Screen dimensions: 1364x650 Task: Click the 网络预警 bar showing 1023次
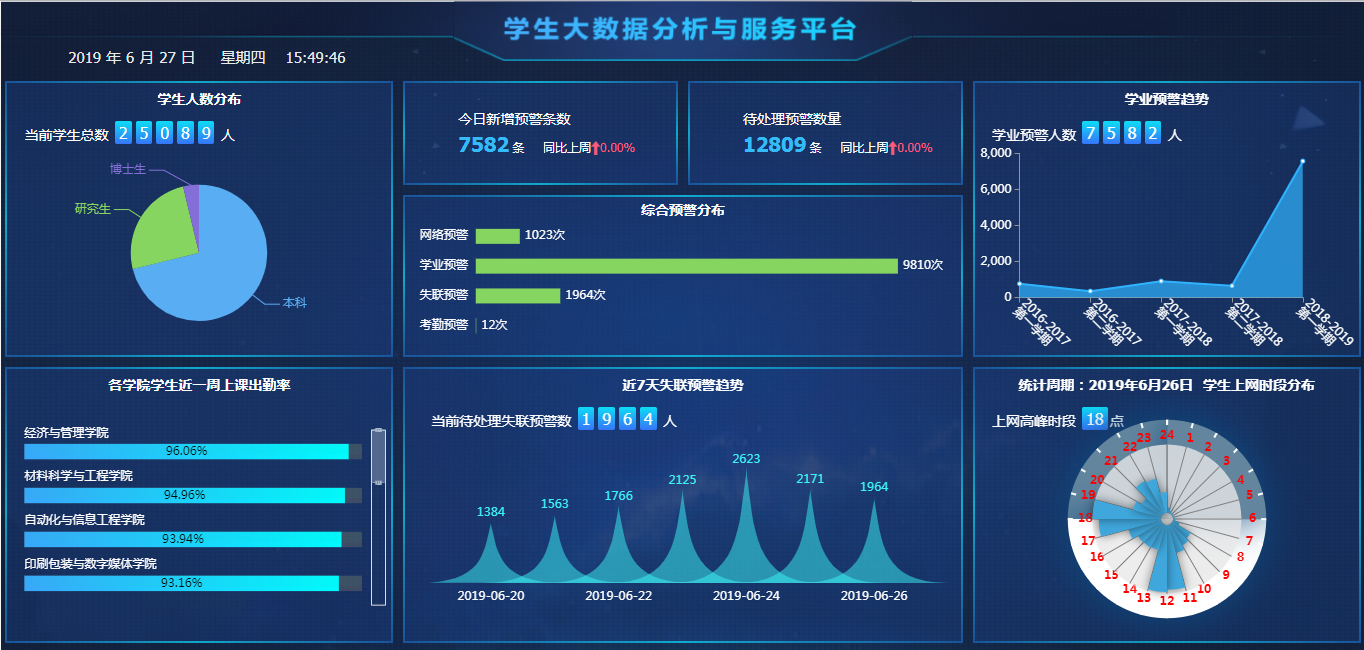tap(497, 236)
